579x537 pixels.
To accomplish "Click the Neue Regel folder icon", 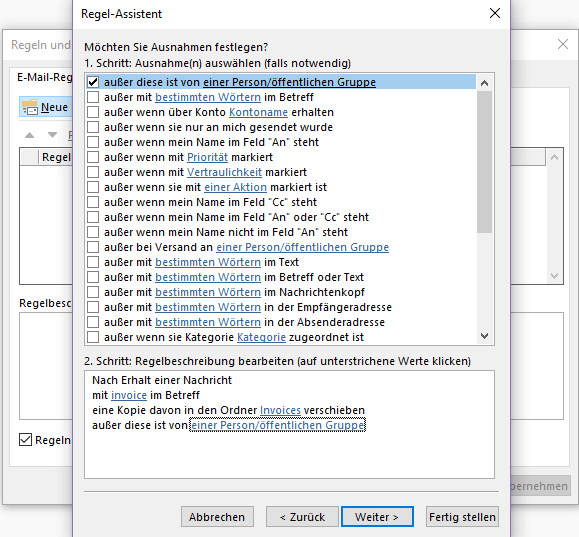I will (30, 107).
